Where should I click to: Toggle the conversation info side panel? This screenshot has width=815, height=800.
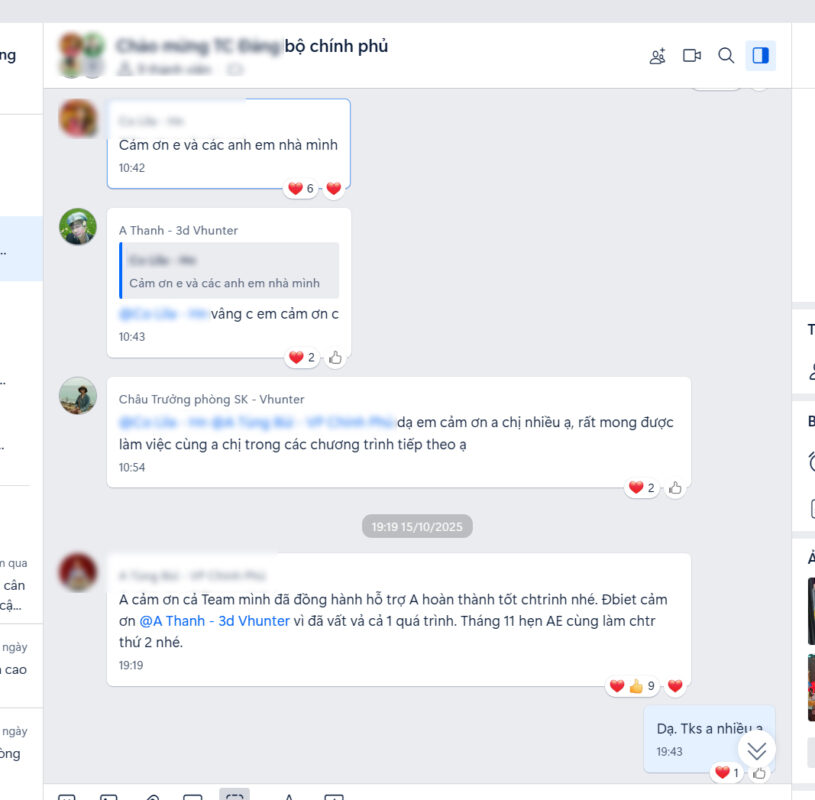pyautogui.click(x=760, y=56)
